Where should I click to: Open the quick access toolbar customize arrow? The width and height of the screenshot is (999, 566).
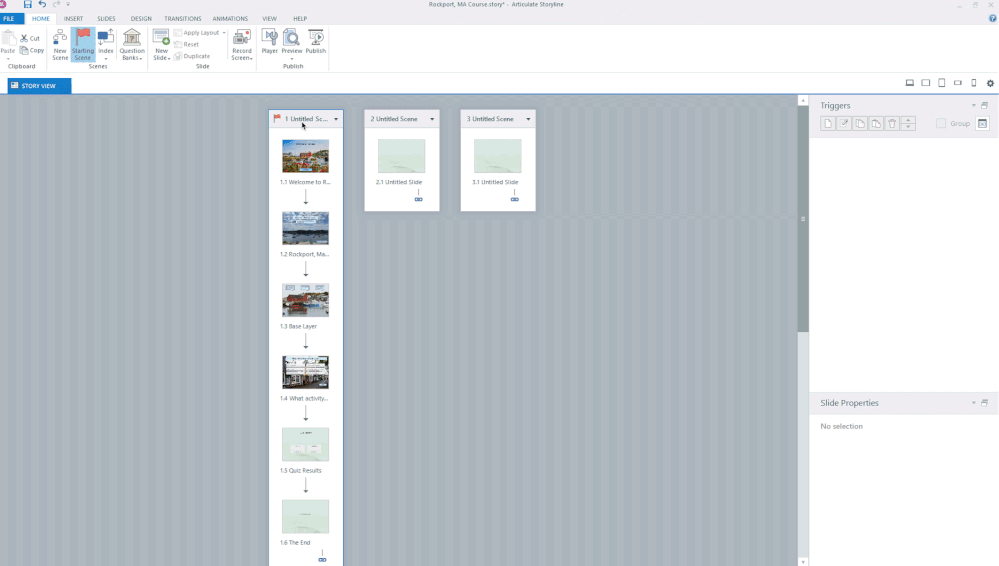coord(68,4)
